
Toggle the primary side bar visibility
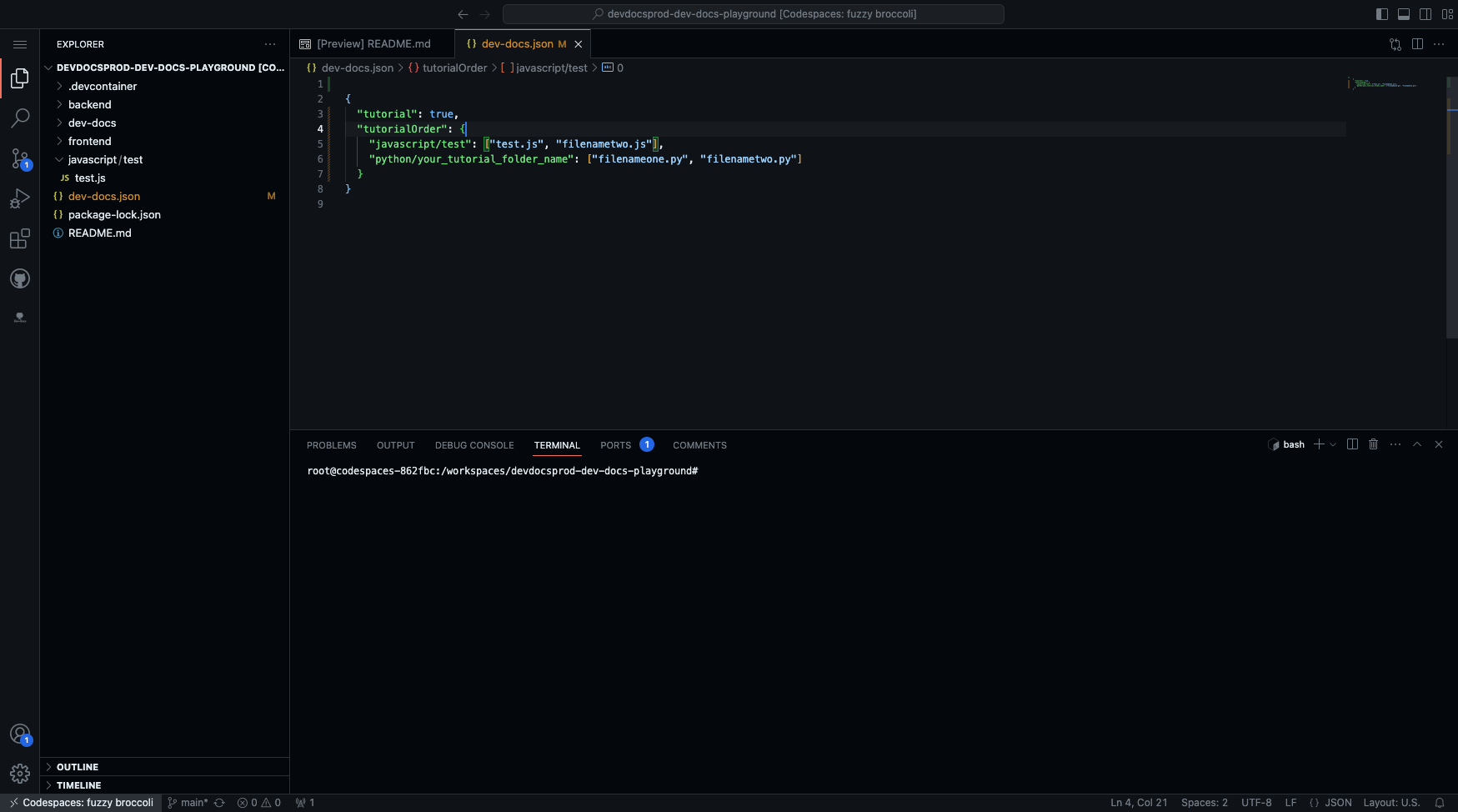coord(1382,14)
